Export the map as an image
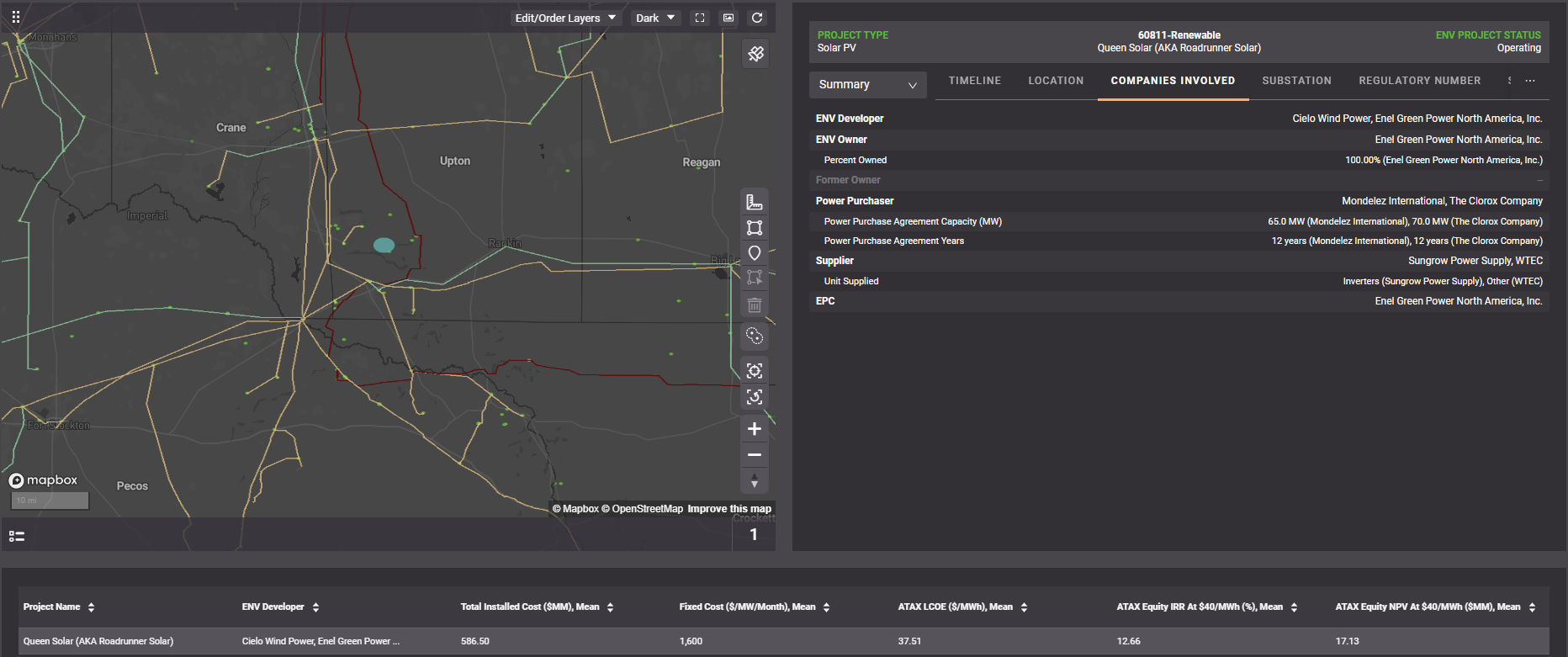 coord(728,18)
